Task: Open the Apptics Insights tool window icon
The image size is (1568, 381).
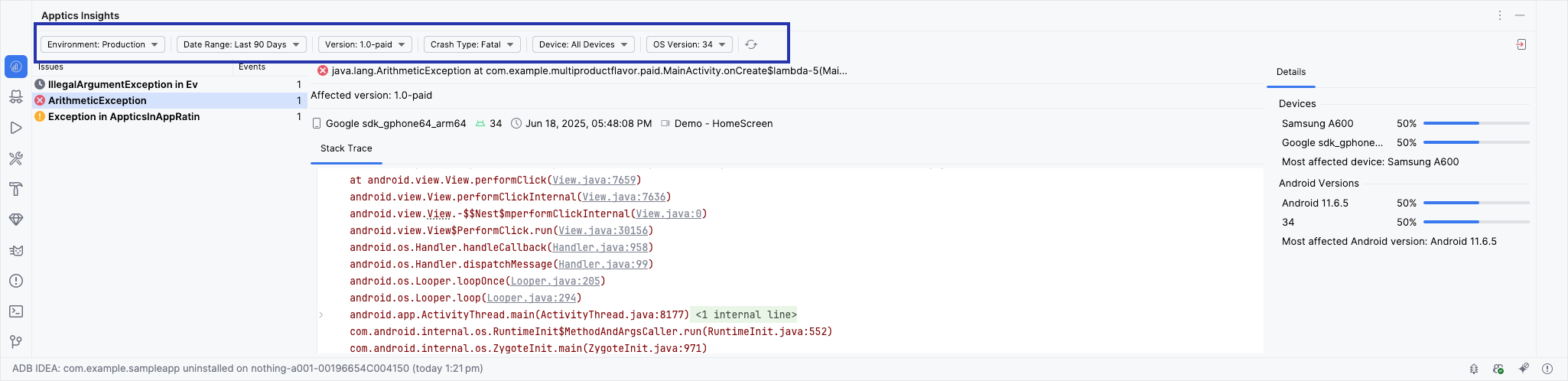Action: click(x=16, y=67)
